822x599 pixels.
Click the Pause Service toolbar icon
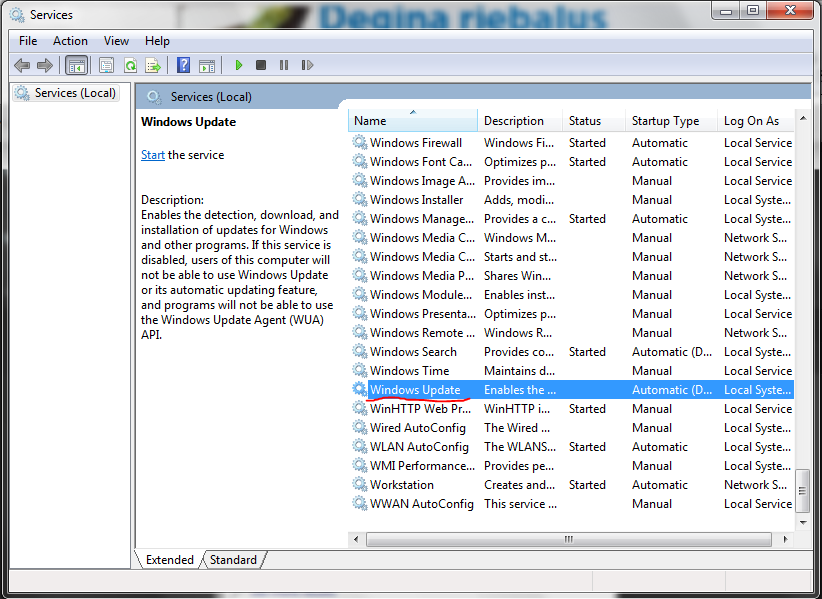coord(284,65)
